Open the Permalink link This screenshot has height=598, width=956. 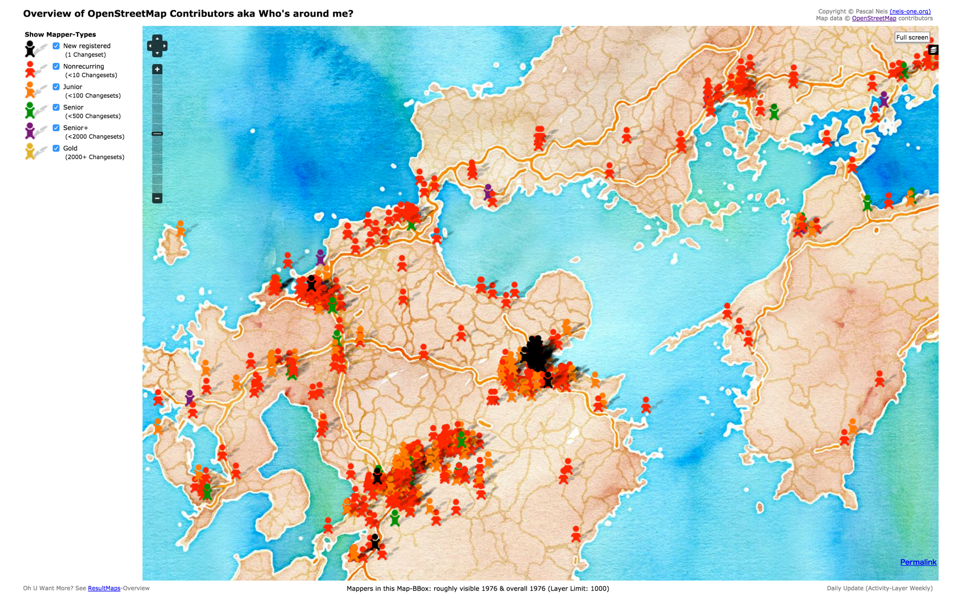(918, 562)
